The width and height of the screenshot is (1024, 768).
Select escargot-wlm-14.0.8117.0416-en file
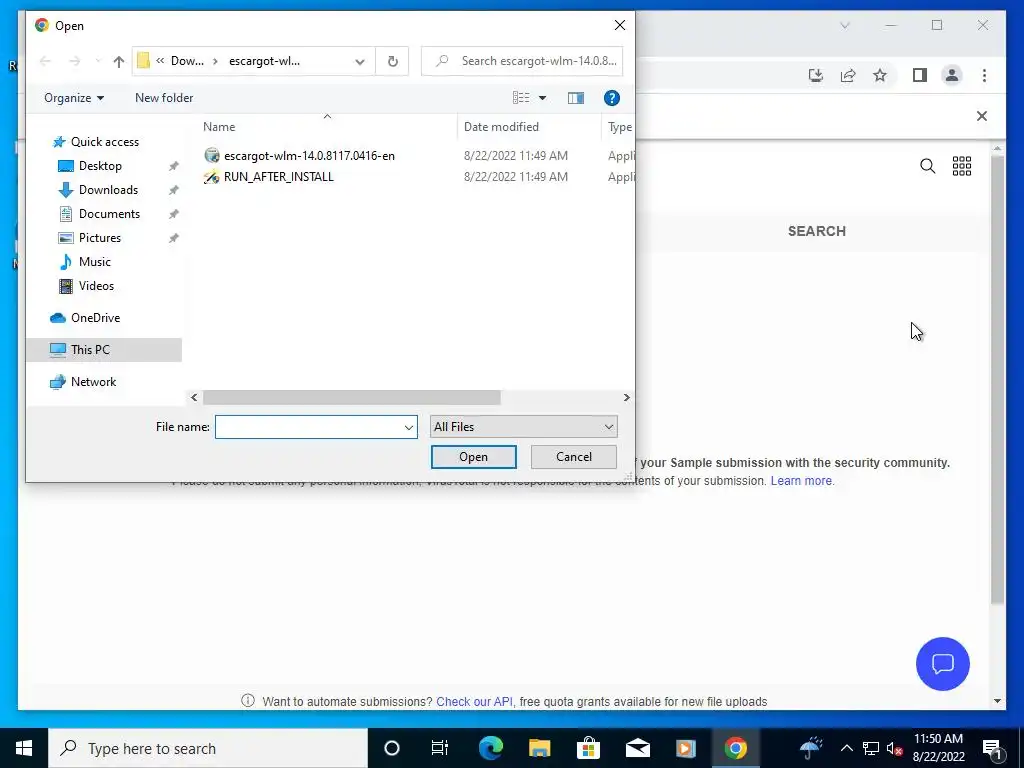point(309,155)
